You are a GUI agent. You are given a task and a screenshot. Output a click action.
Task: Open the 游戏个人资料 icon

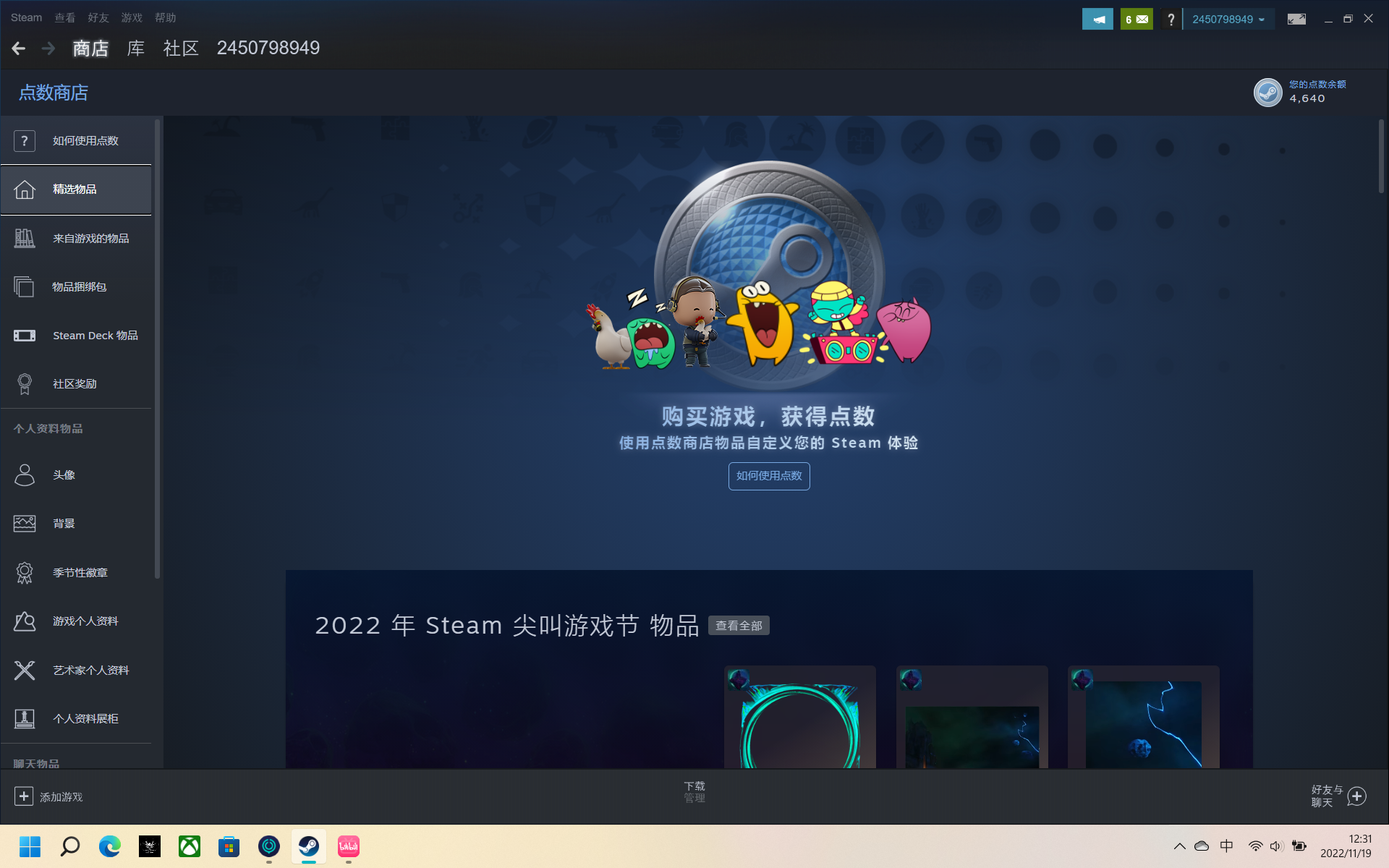coord(24,621)
